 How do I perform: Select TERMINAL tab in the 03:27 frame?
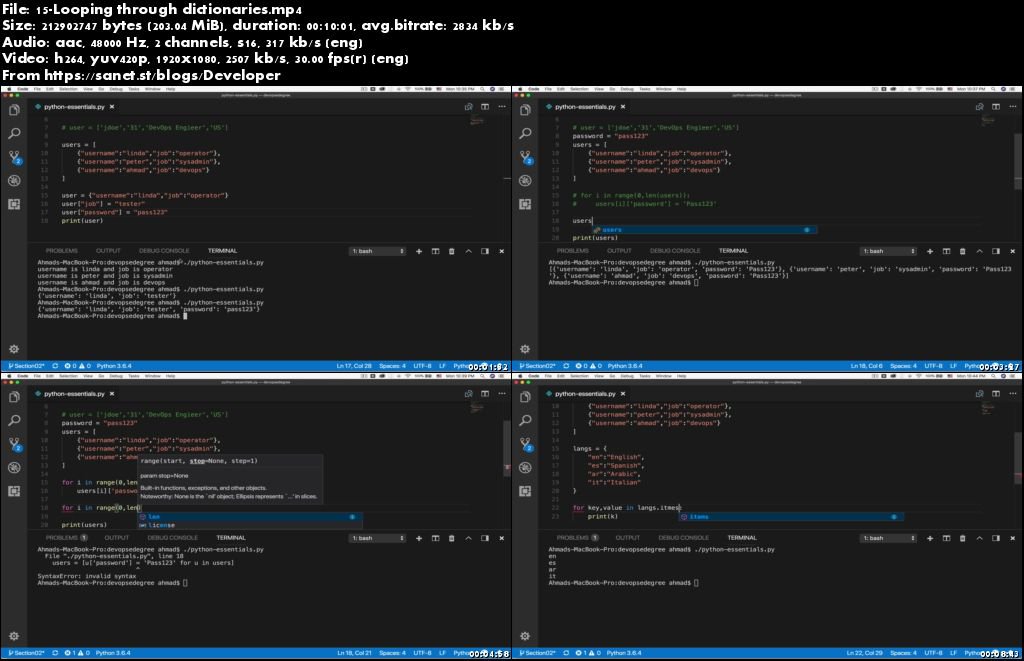(733, 251)
